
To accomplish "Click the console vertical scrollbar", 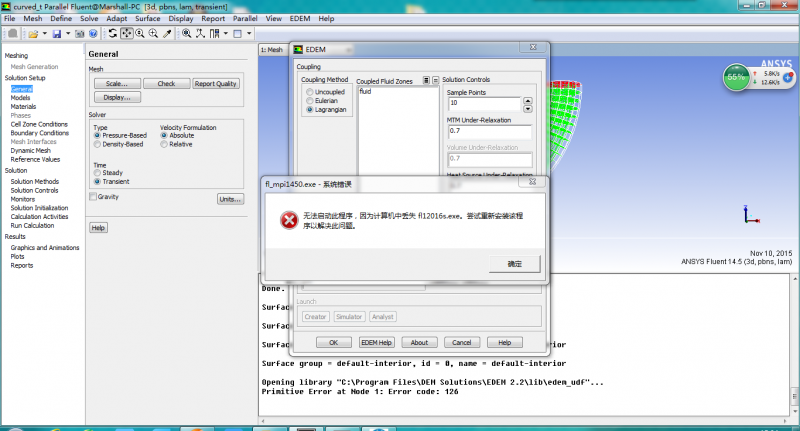I will point(795,345).
